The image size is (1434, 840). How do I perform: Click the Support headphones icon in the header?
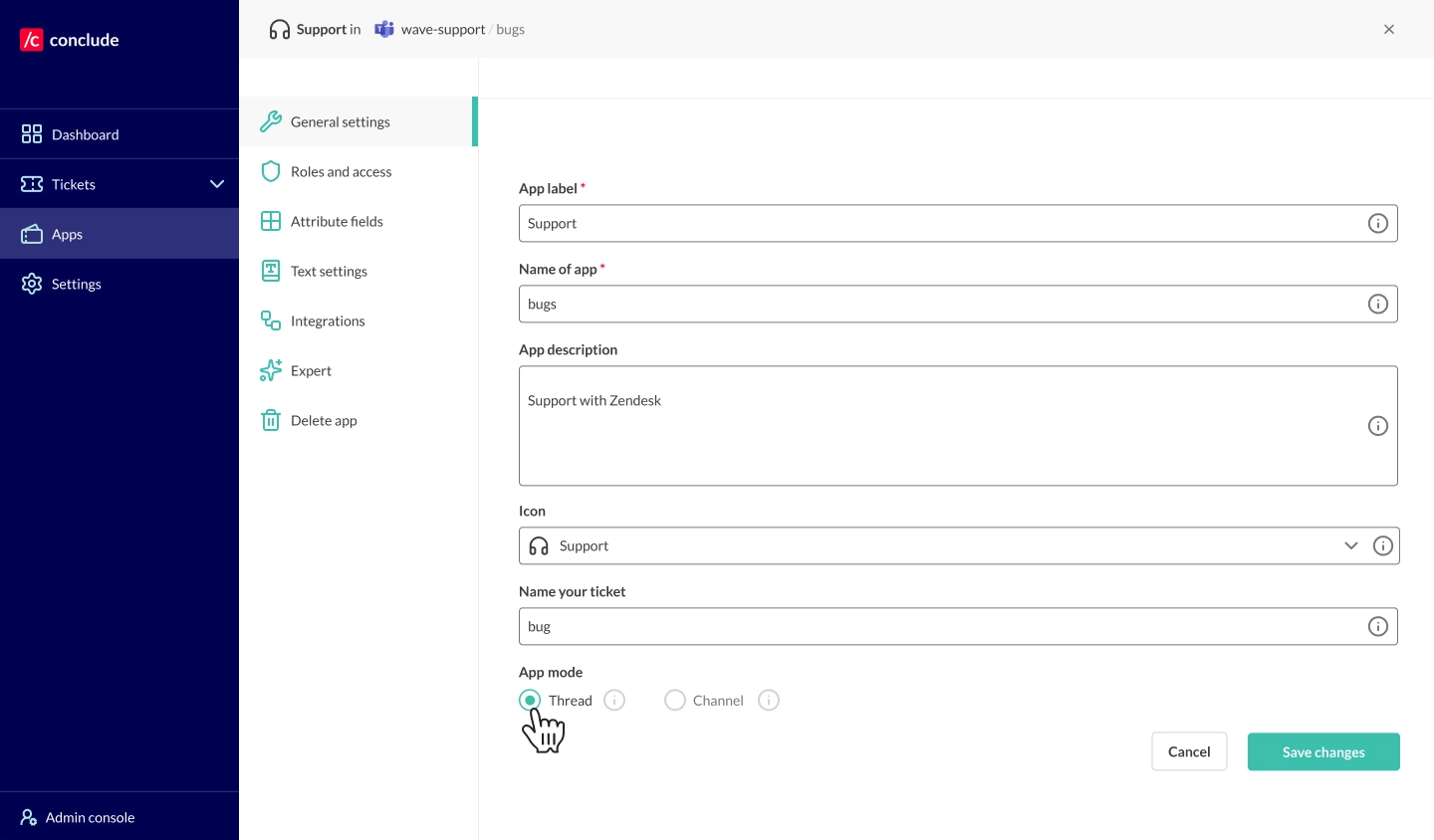[279, 29]
